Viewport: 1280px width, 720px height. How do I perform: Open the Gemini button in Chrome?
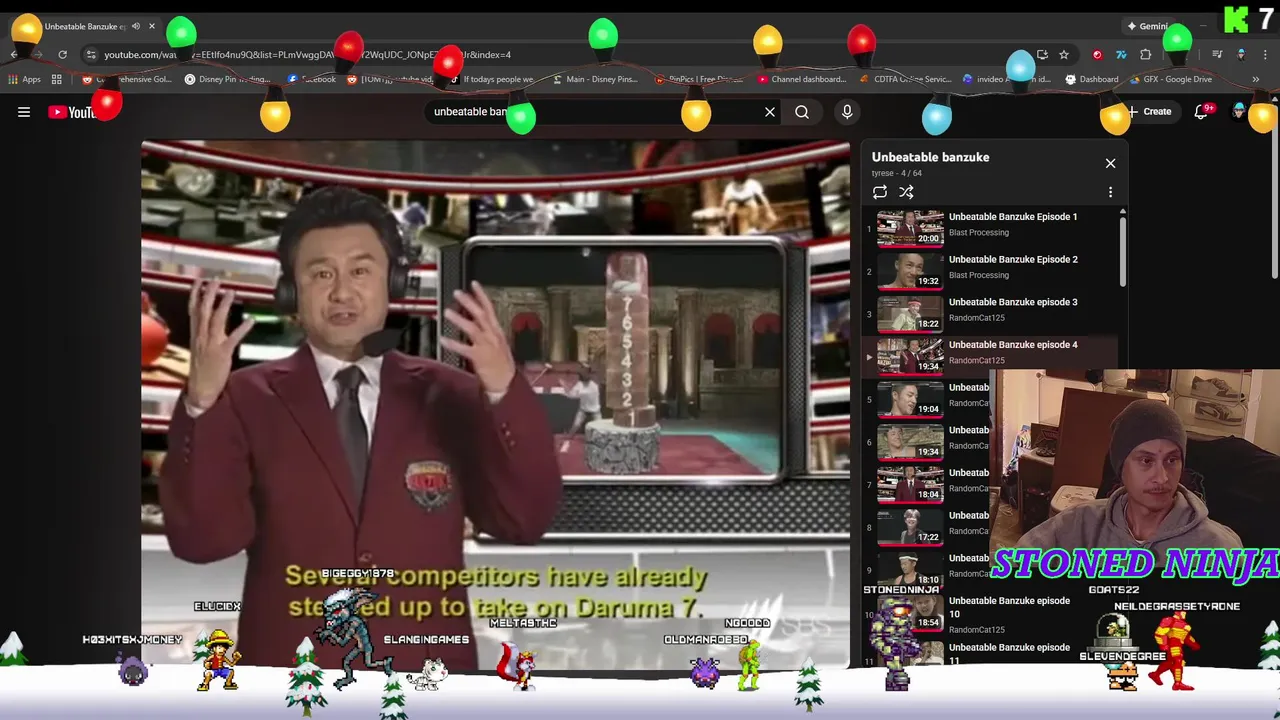pos(1148,26)
